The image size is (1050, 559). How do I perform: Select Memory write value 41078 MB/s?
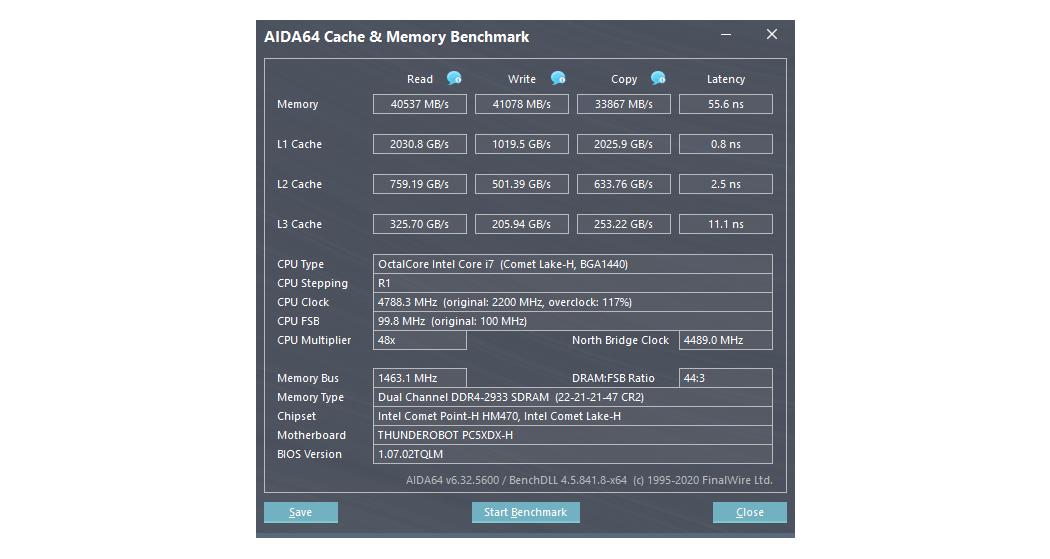(x=522, y=104)
